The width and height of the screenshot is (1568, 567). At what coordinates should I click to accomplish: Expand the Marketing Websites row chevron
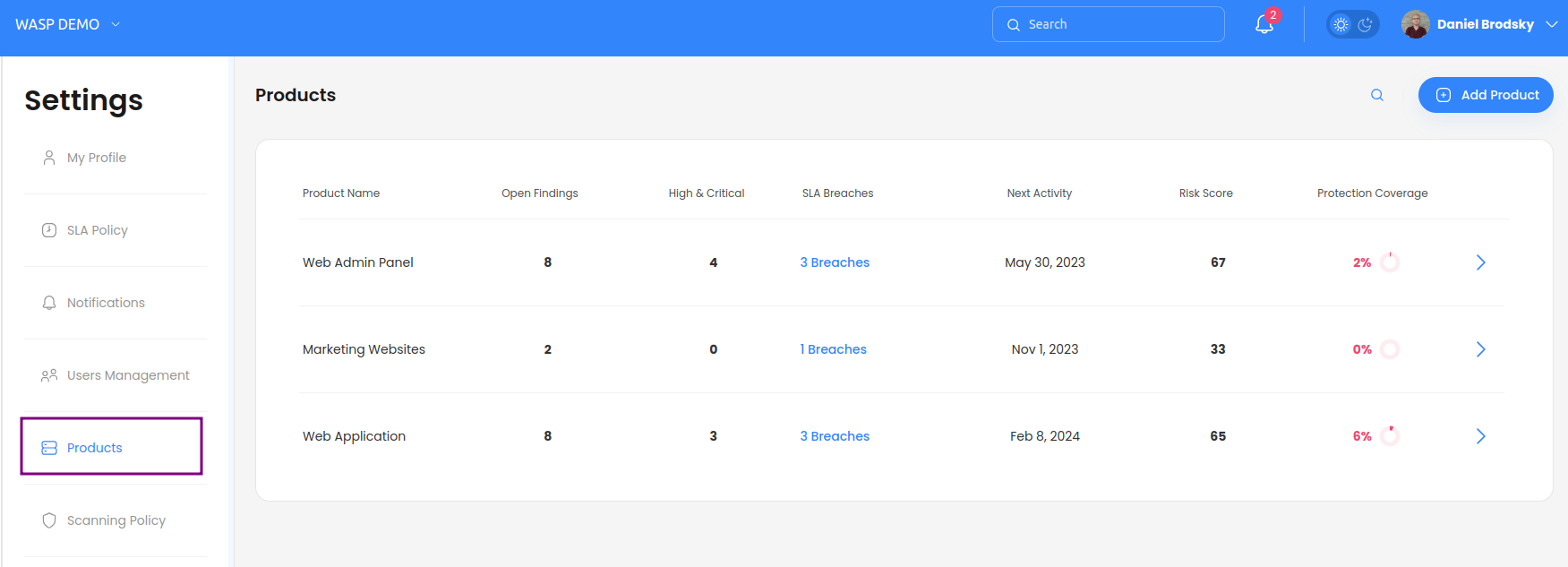1480,349
